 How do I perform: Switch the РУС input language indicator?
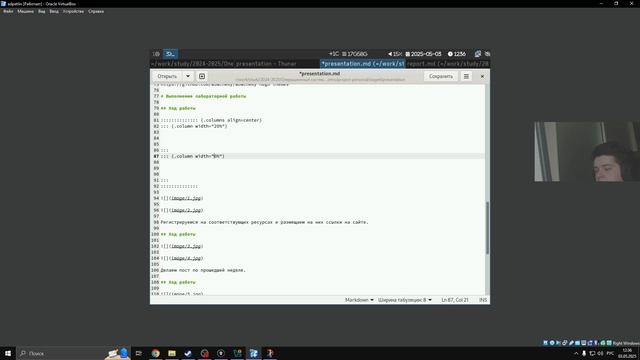[610, 353]
